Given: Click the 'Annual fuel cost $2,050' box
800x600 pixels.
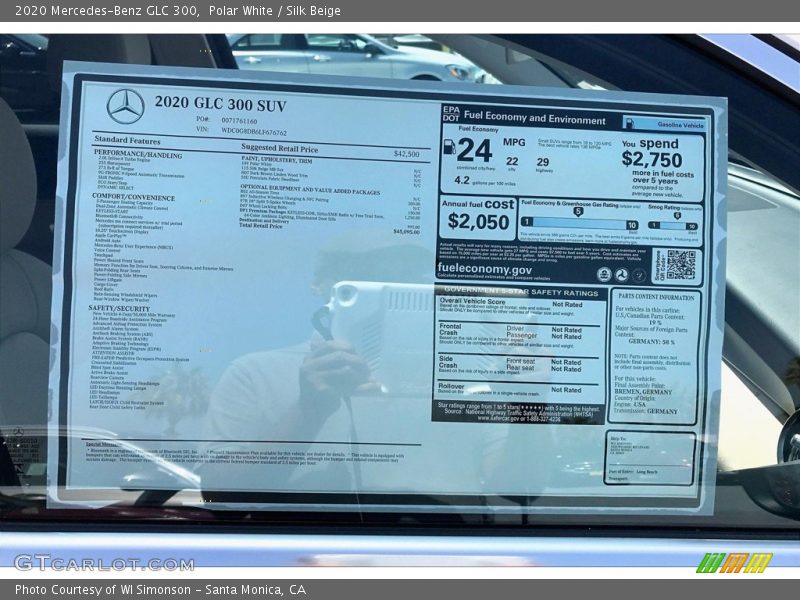Looking at the screenshot, I should click(x=478, y=218).
